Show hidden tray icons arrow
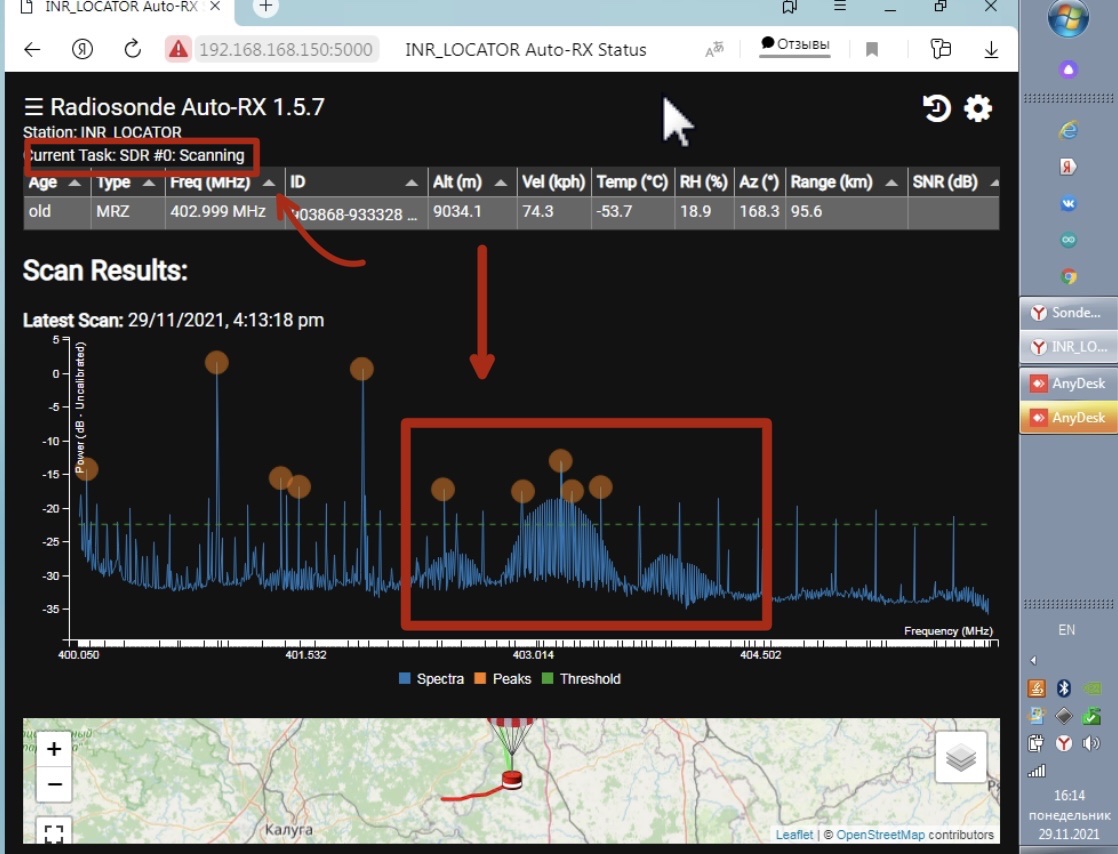This screenshot has height=854, width=1118. point(1032,660)
